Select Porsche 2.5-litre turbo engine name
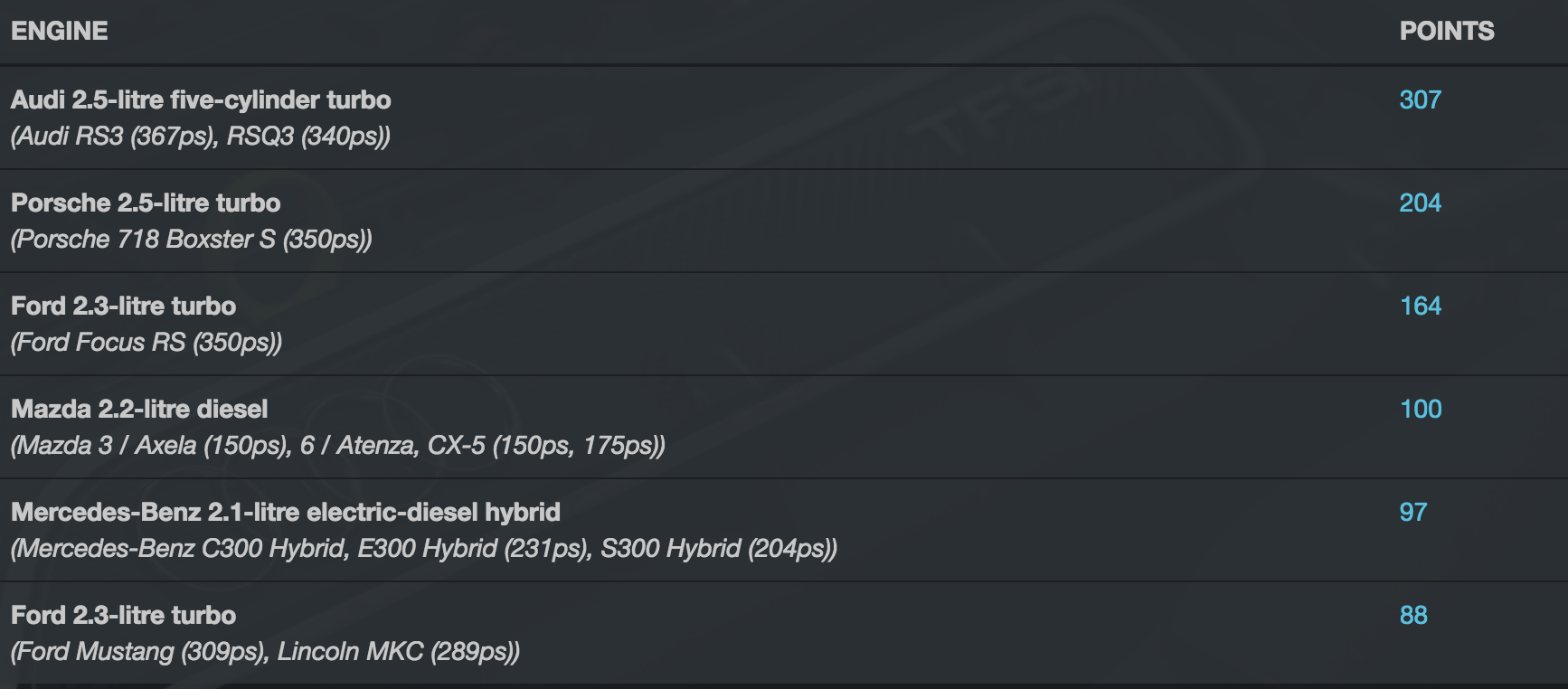 (146, 203)
